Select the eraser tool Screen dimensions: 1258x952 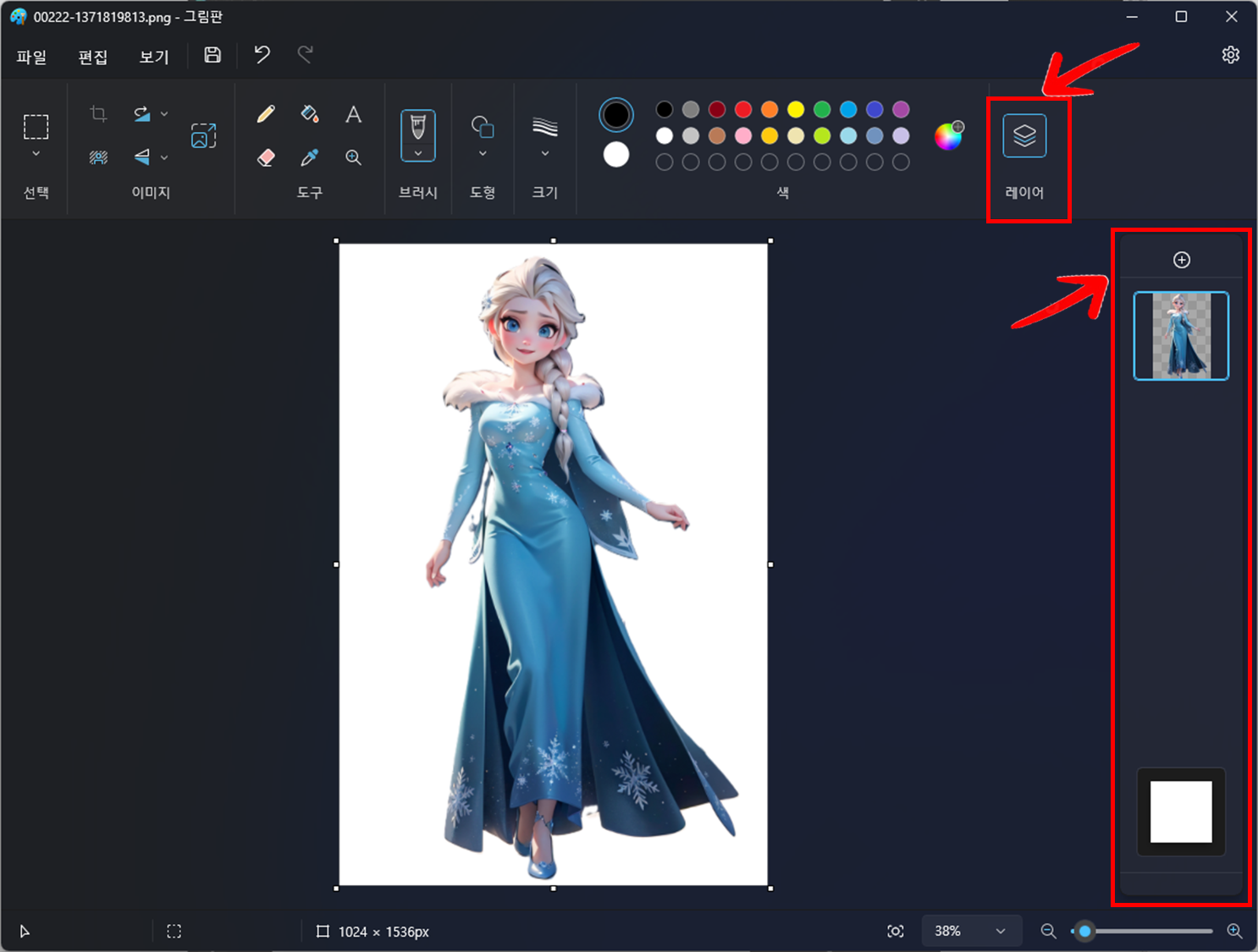point(266,157)
